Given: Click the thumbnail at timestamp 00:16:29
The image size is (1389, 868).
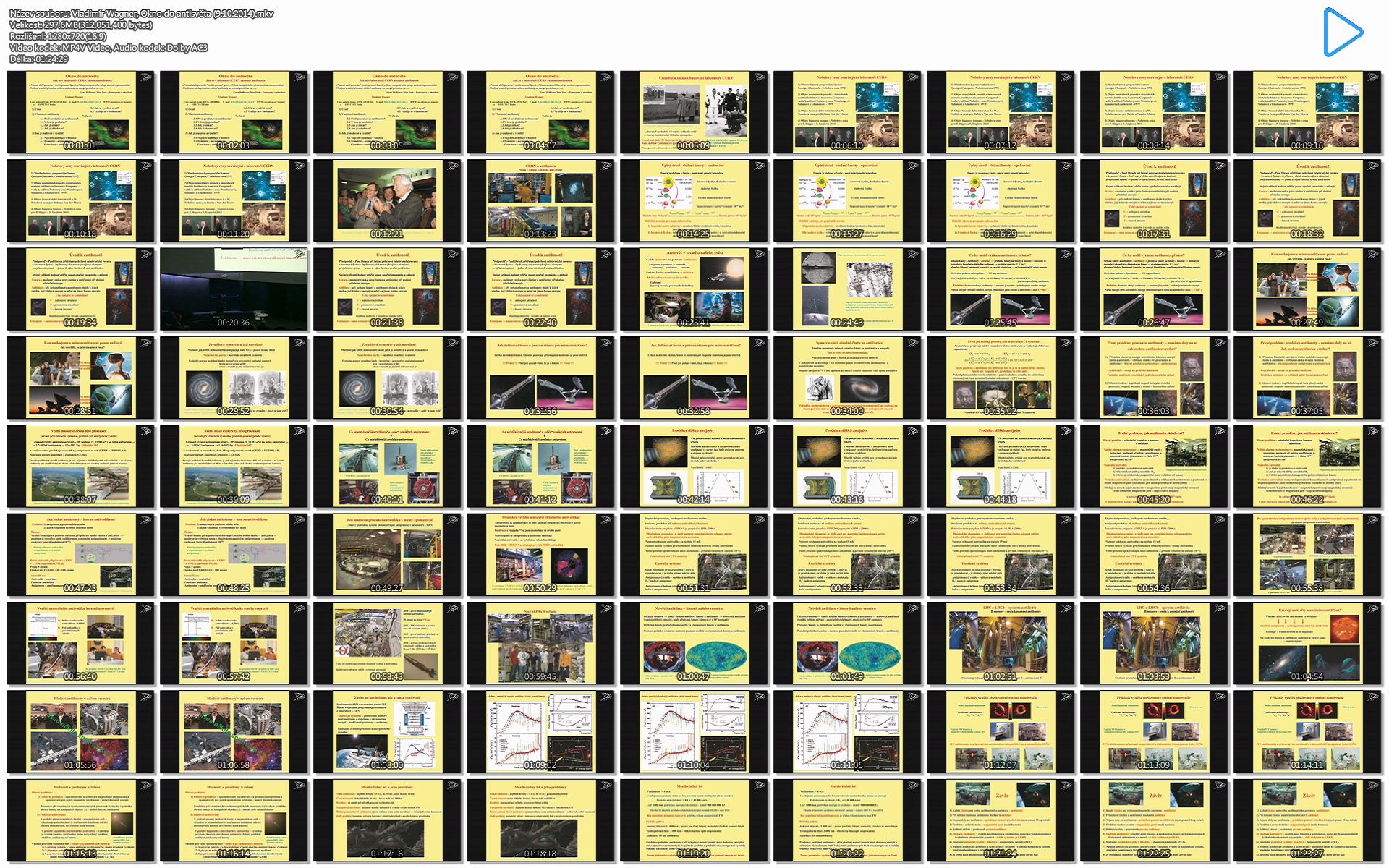Looking at the screenshot, I should pos(1001,200).
